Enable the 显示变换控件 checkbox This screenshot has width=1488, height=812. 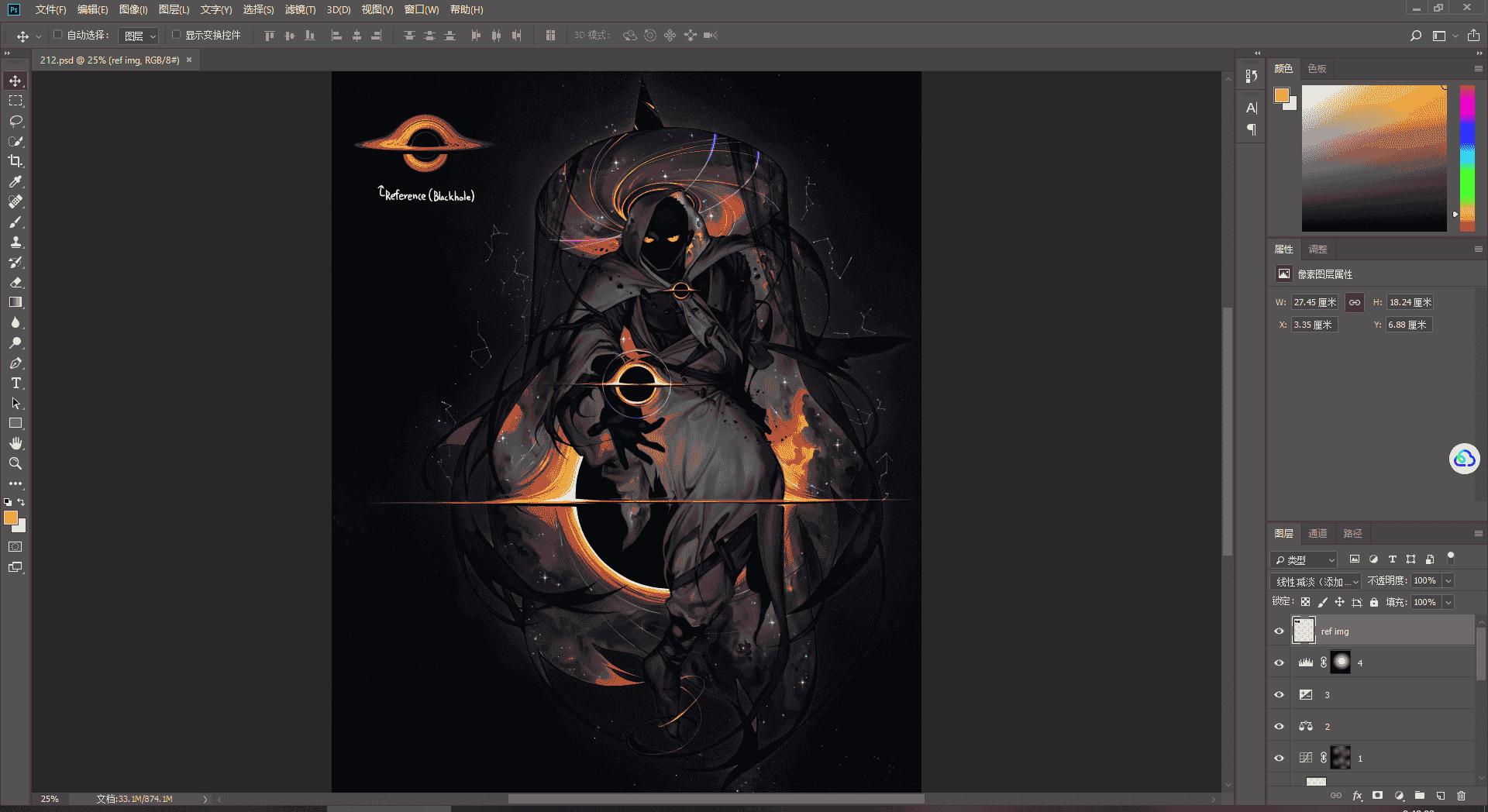pyautogui.click(x=177, y=35)
